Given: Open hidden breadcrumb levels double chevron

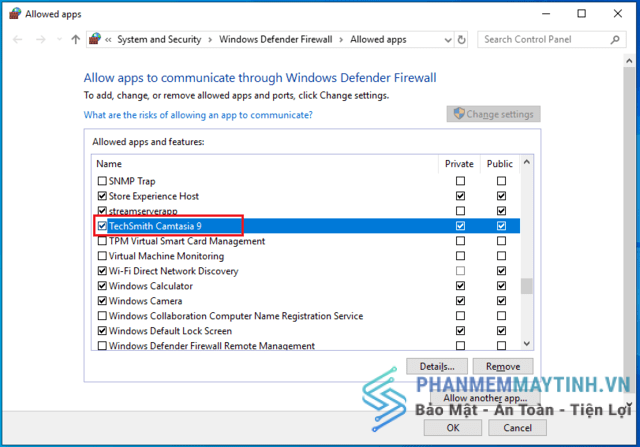Looking at the screenshot, I should pyautogui.click(x=108, y=40).
